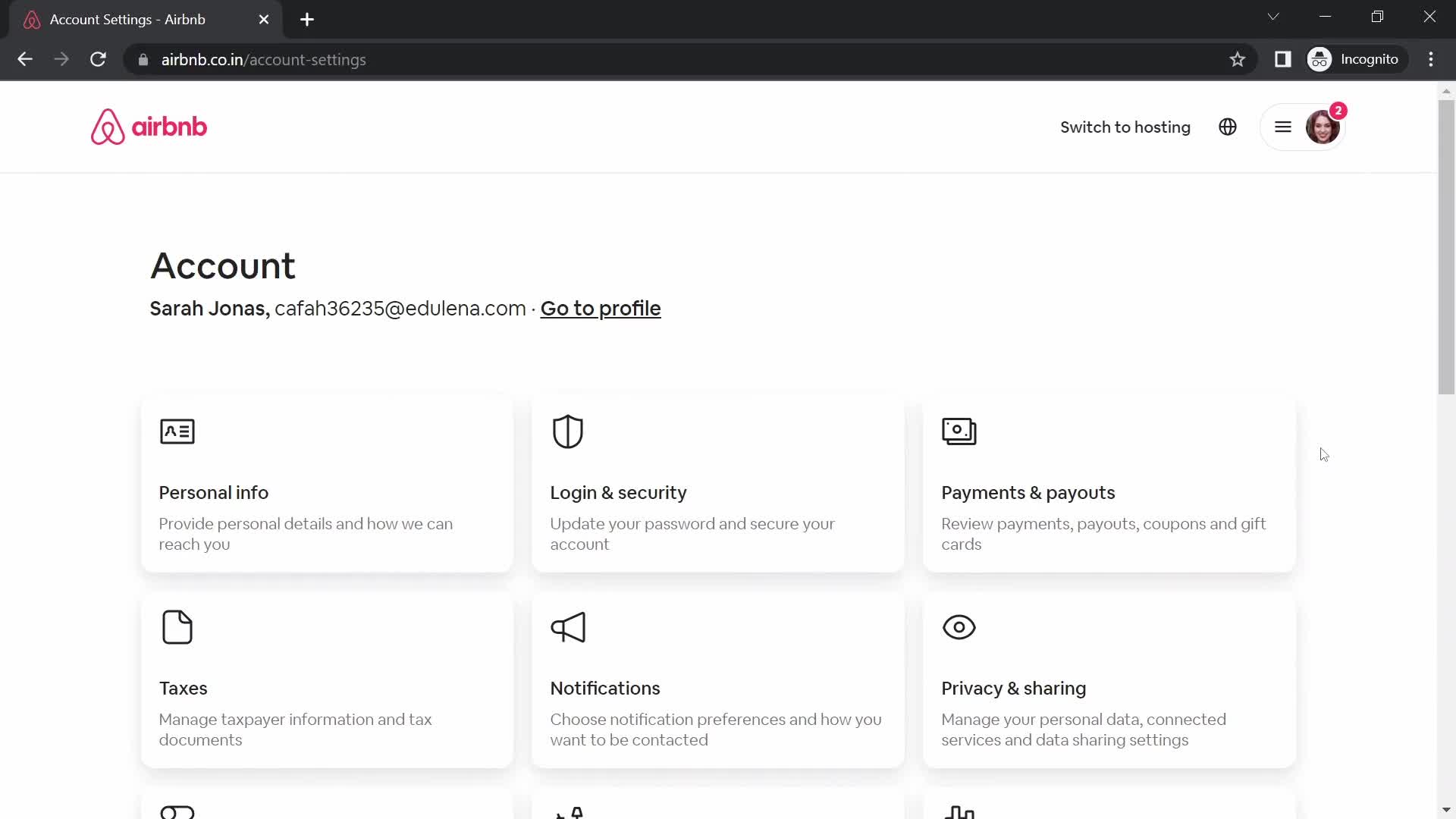Screen dimensions: 1456x819
Task: Click the user profile avatar
Action: coord(1322,127)
